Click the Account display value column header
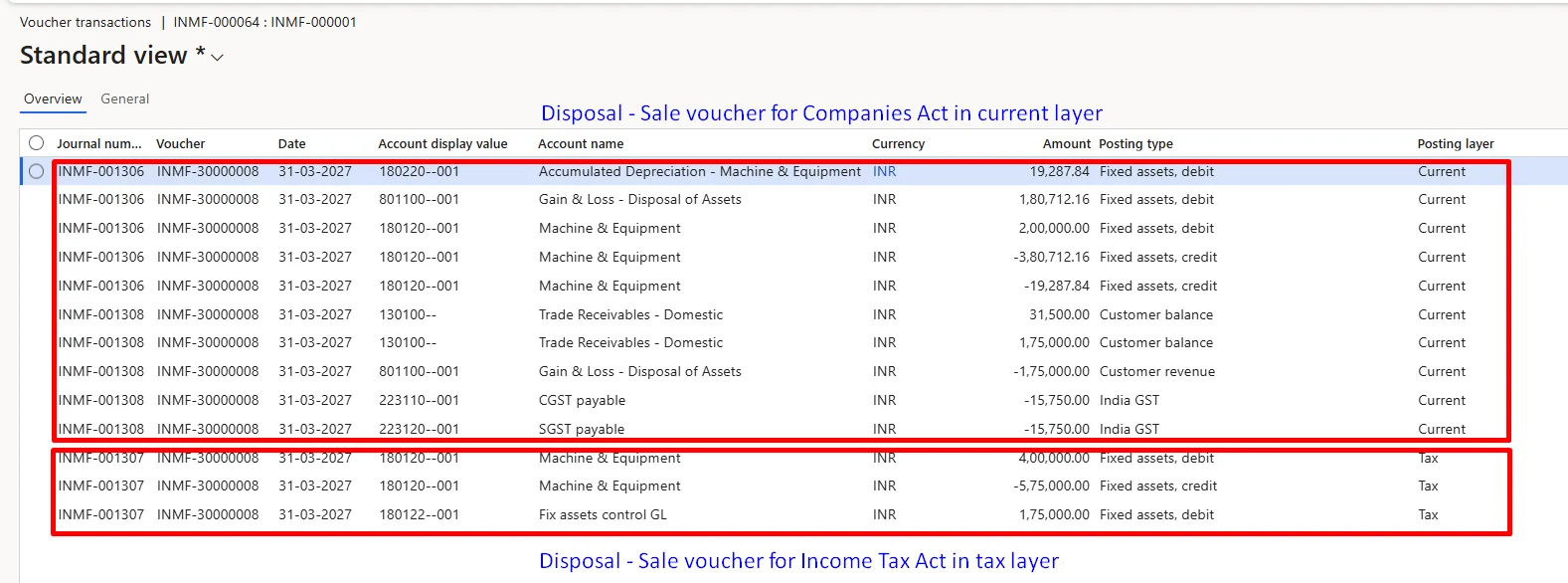Image resolution: width=1568 pixels, height=583 pixels. click(x=442, y=144)
